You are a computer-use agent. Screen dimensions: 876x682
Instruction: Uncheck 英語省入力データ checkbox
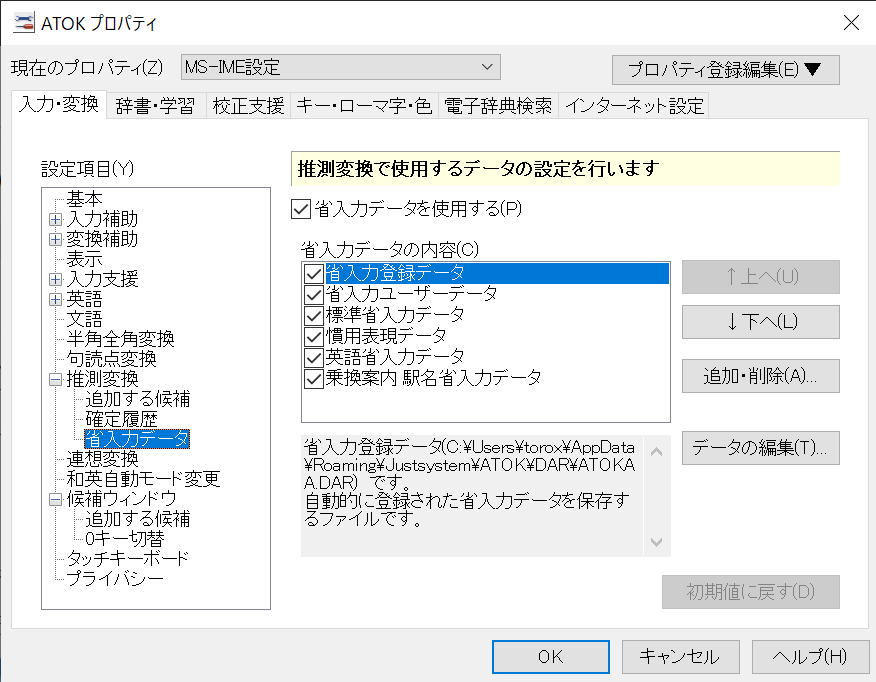click(x=313, y=357)
